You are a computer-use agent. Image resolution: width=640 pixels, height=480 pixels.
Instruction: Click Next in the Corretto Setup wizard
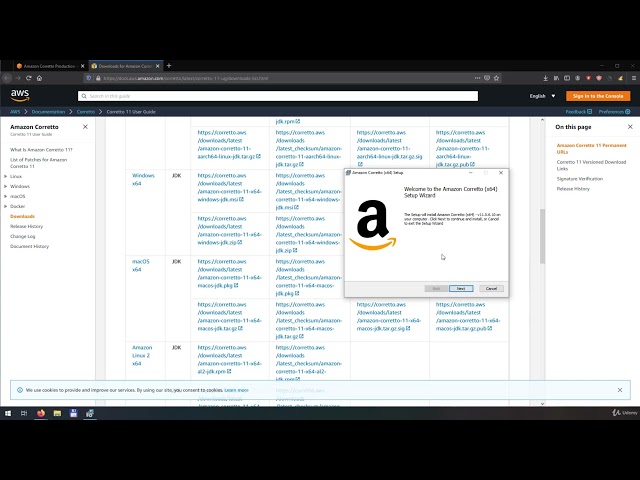tap(461, 289)
